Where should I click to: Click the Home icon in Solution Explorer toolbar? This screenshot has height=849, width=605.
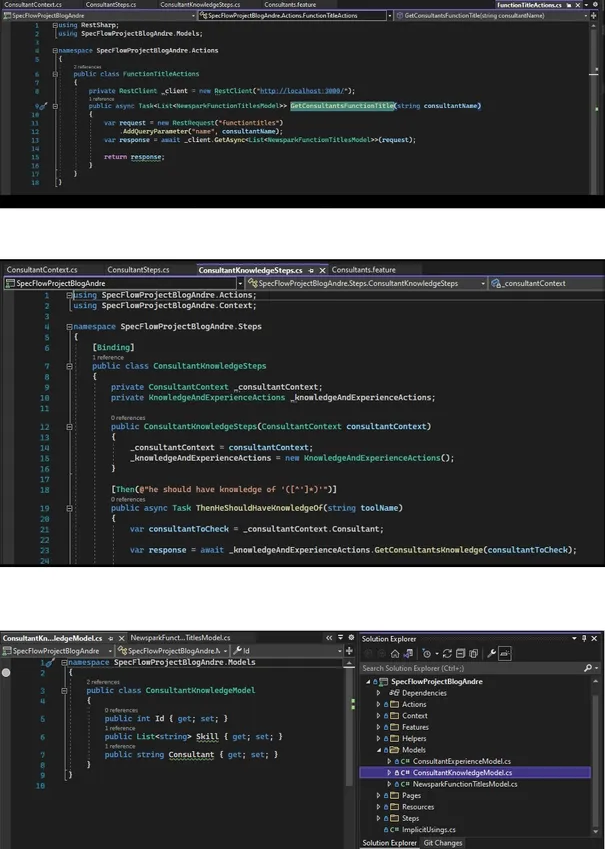click(x=395, y=654)
